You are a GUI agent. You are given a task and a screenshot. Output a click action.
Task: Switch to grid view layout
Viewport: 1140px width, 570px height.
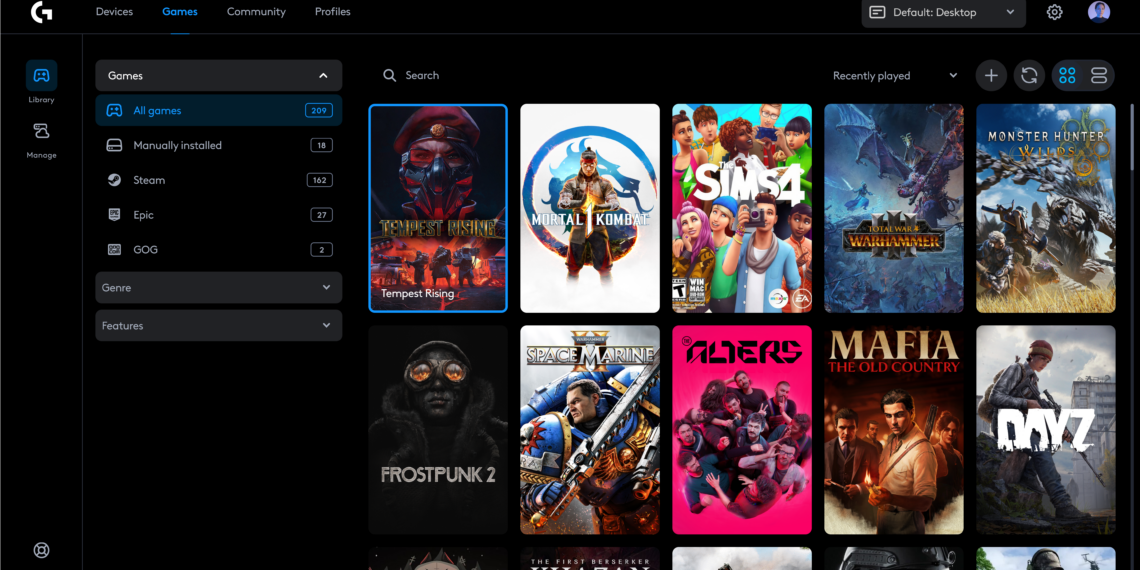1067,76
